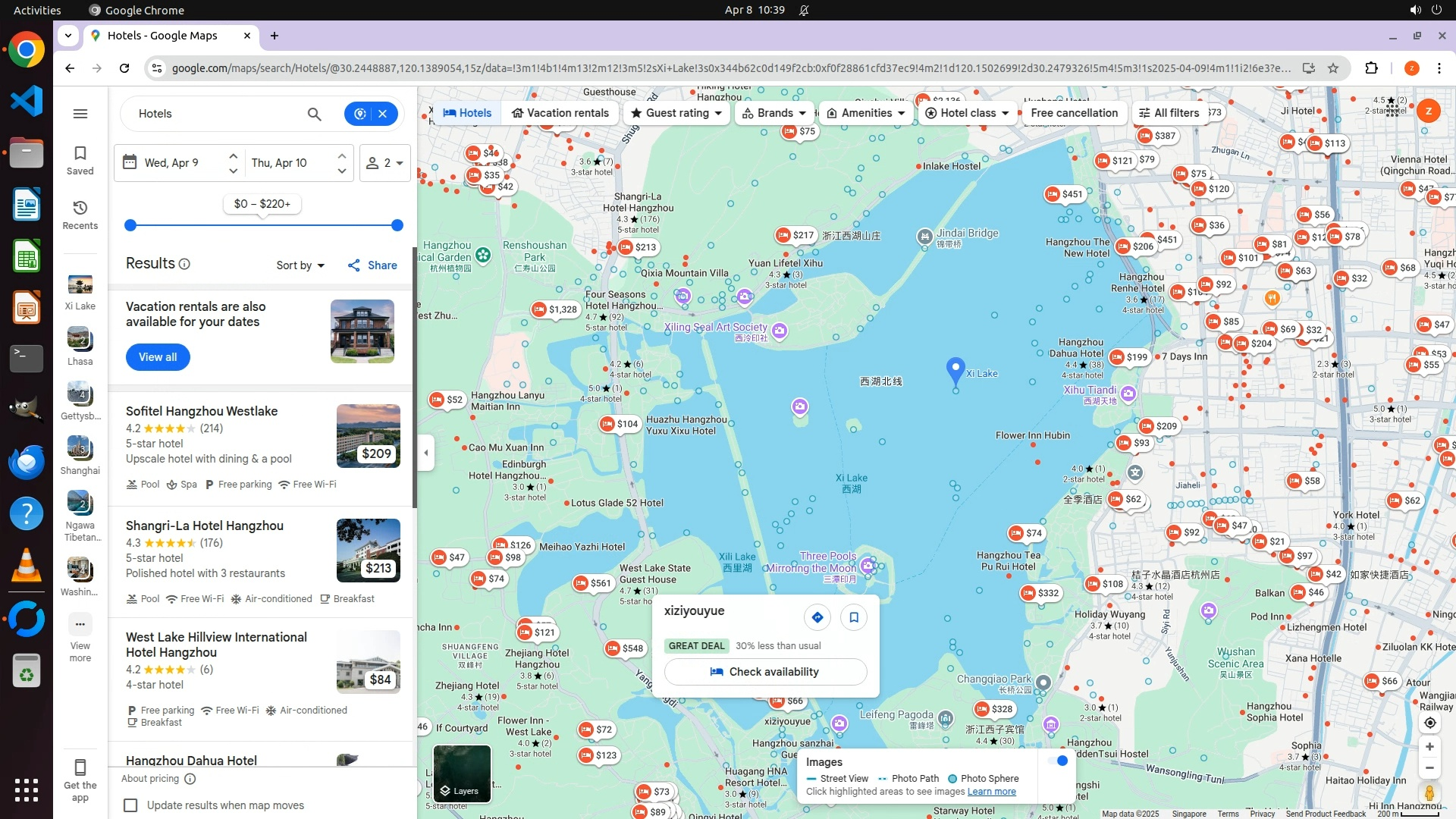Show your location on the map
This screenshot has width=1456, height=819.
point(1429,723)
